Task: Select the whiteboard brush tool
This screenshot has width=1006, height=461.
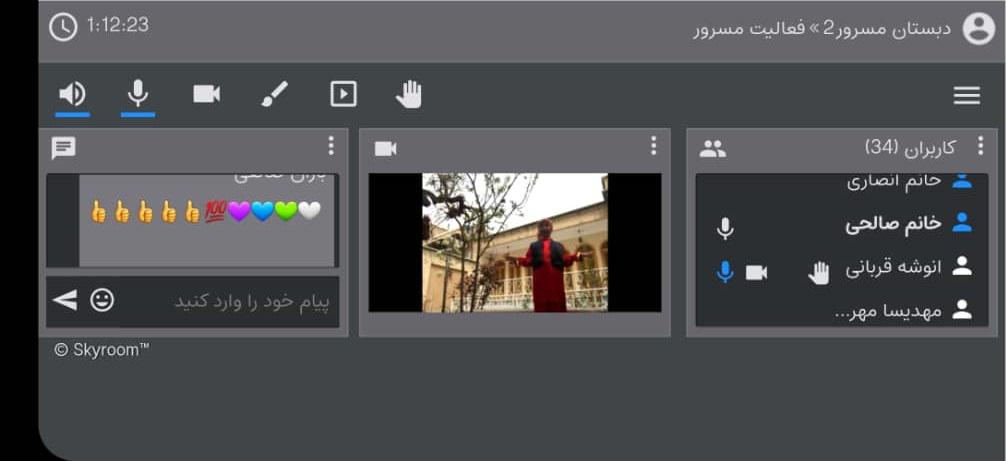Action: click(275, 95)
